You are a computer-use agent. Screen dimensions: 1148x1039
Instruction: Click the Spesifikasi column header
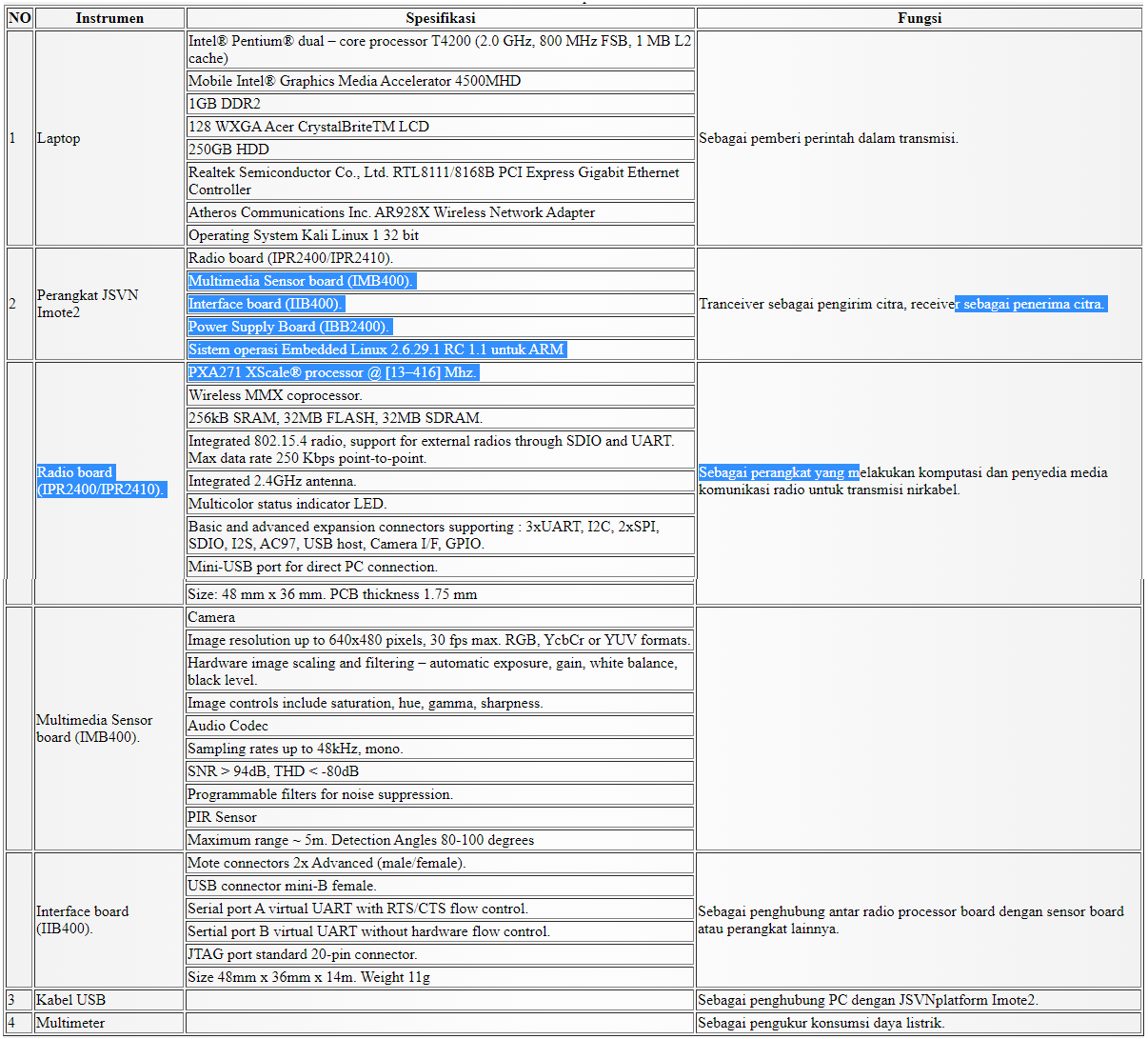[x=440, y=18]
